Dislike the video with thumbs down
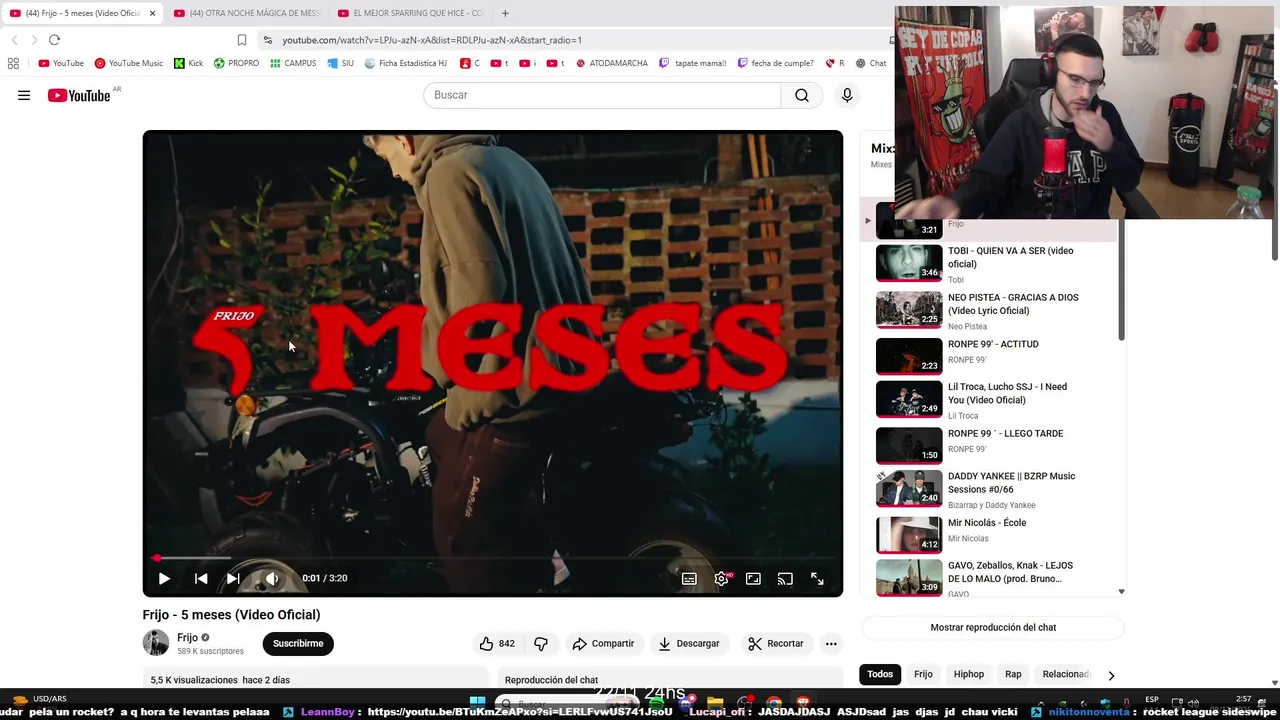 point(541,643)
